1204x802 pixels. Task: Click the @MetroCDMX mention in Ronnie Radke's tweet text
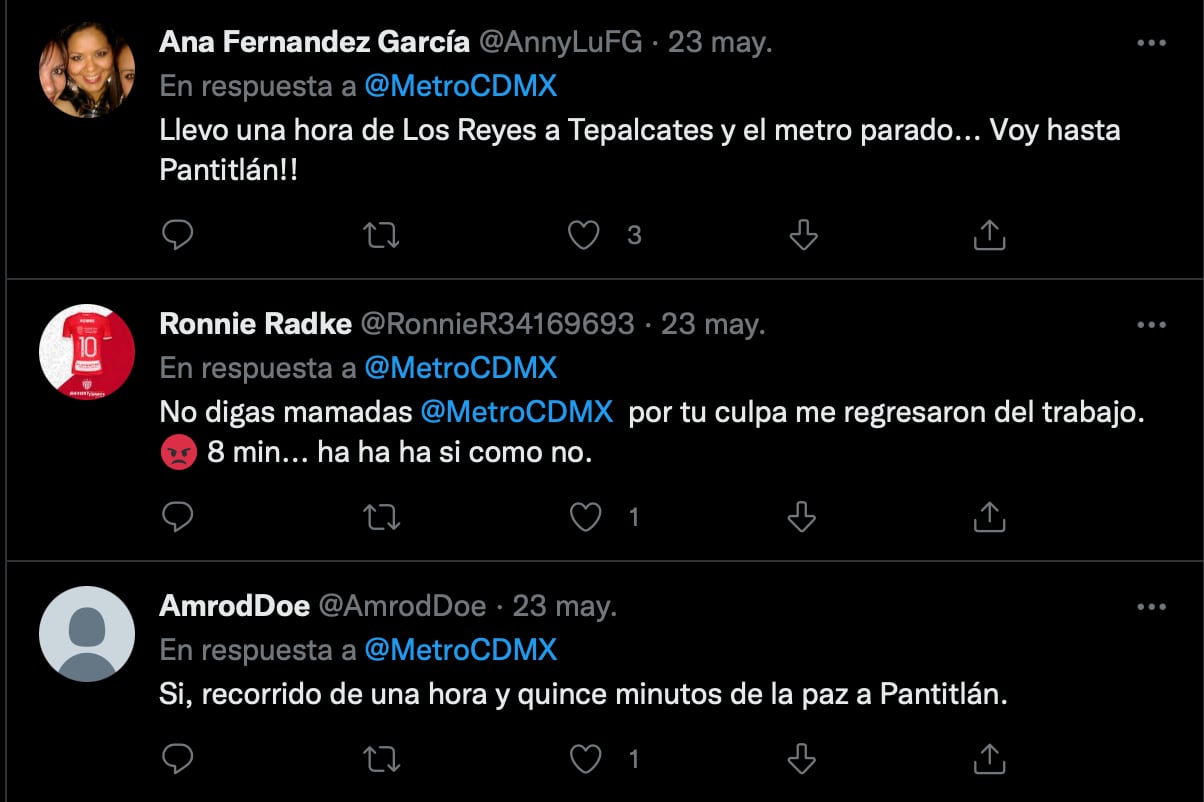[516, 413]
